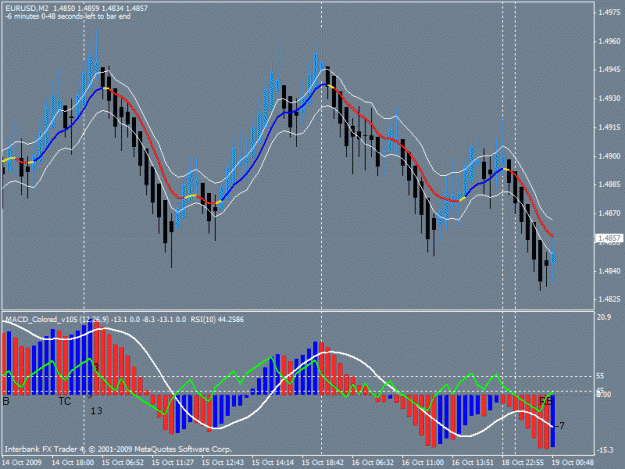The width and height of the screenshot is (625, 469).
Task: Click the 16 Oct 06:32 time label
Action: coord(373,463)
